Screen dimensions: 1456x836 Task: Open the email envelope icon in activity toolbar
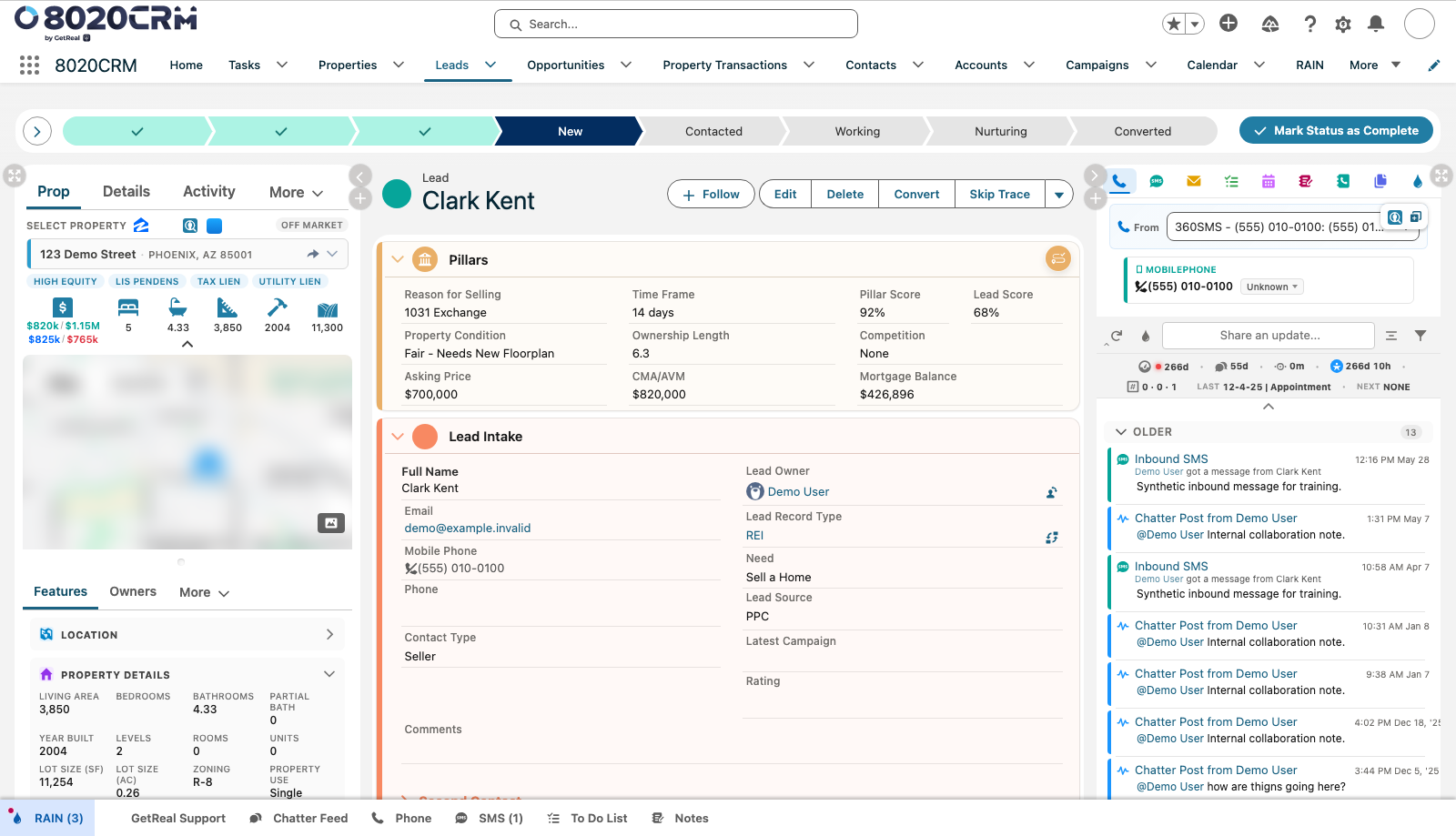click(x=1193, y=181)
